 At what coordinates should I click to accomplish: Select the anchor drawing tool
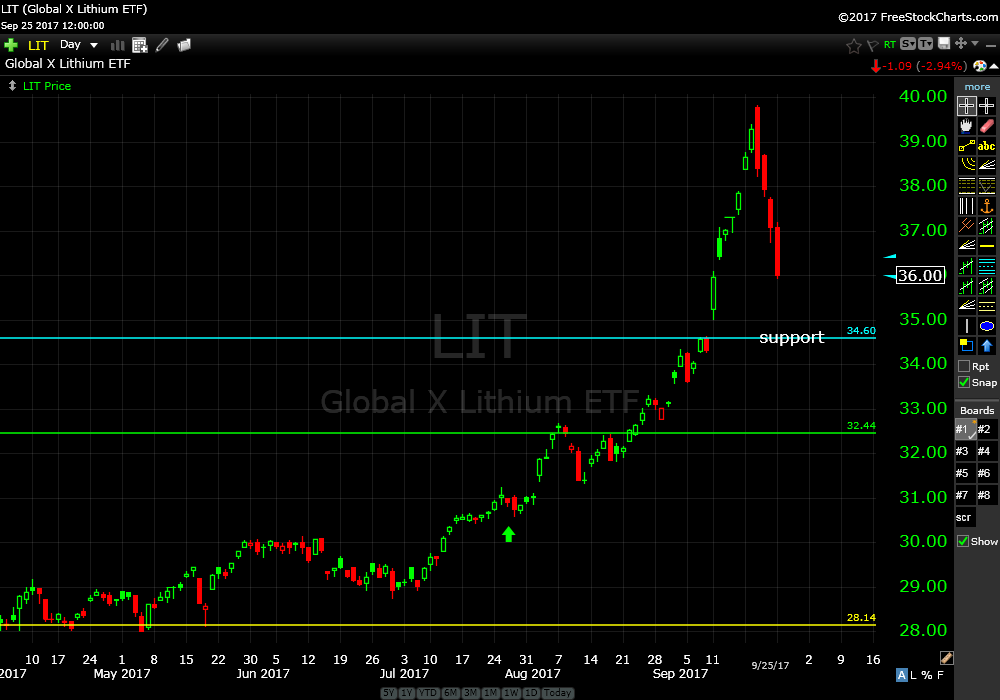pos(987,206)
